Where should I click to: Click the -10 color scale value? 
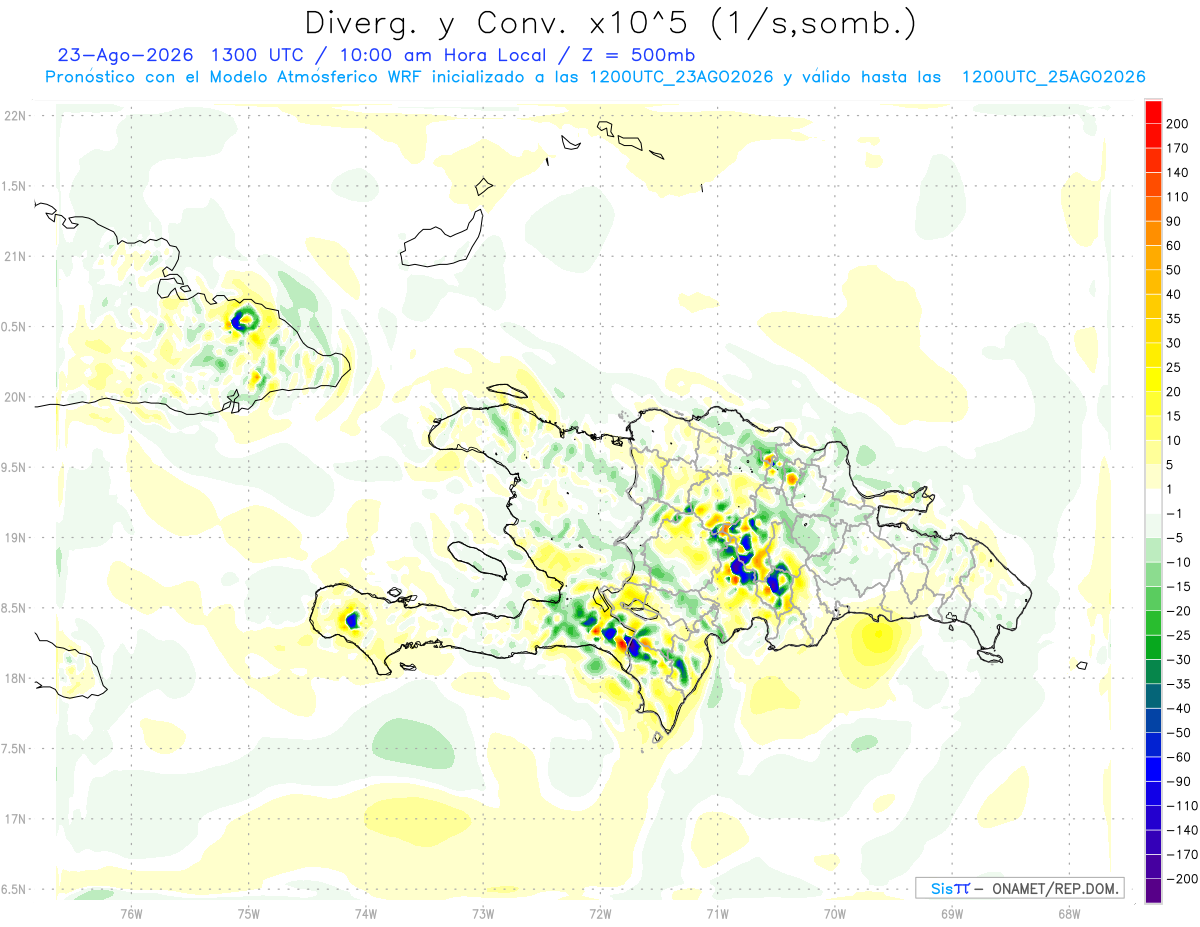1177,562
